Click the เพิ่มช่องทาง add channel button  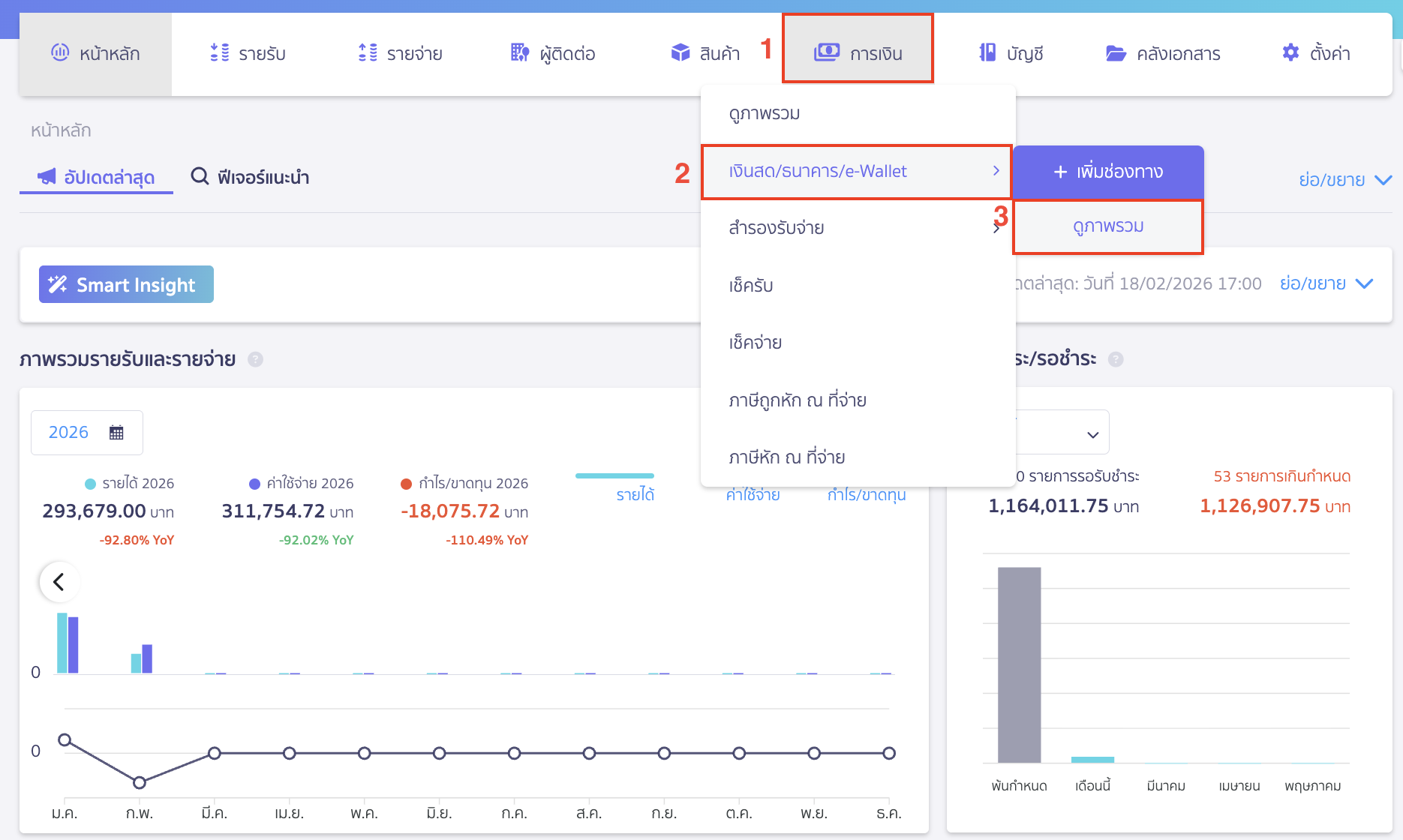click(1108, 172)
